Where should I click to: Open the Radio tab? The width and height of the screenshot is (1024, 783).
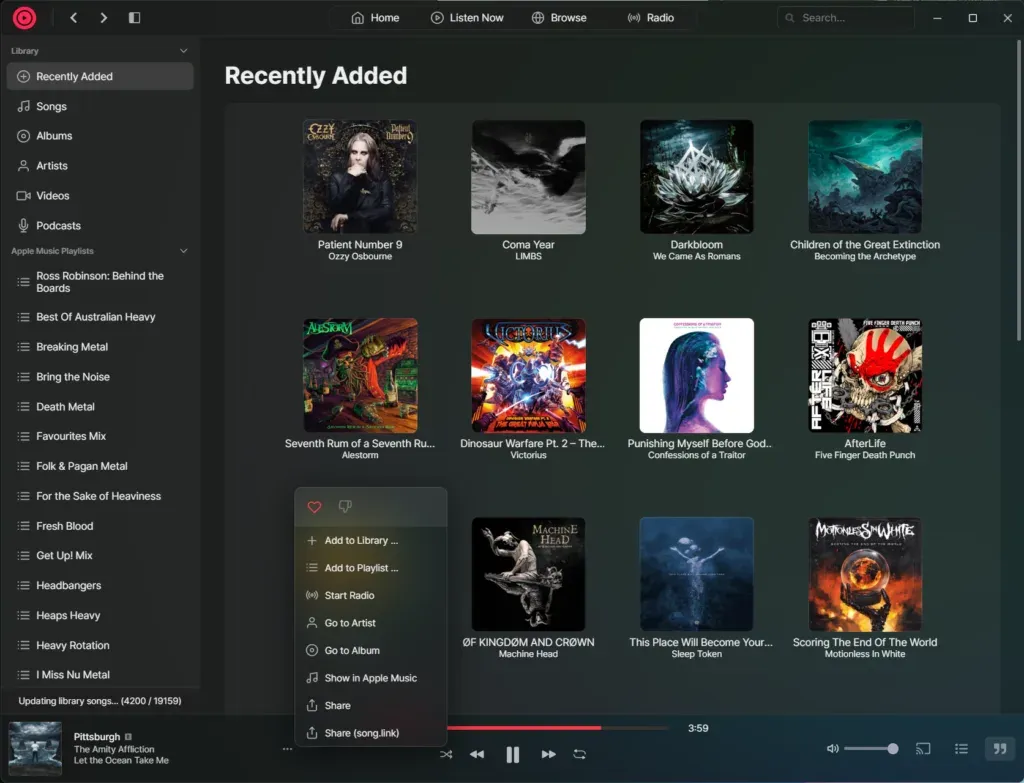650,18
